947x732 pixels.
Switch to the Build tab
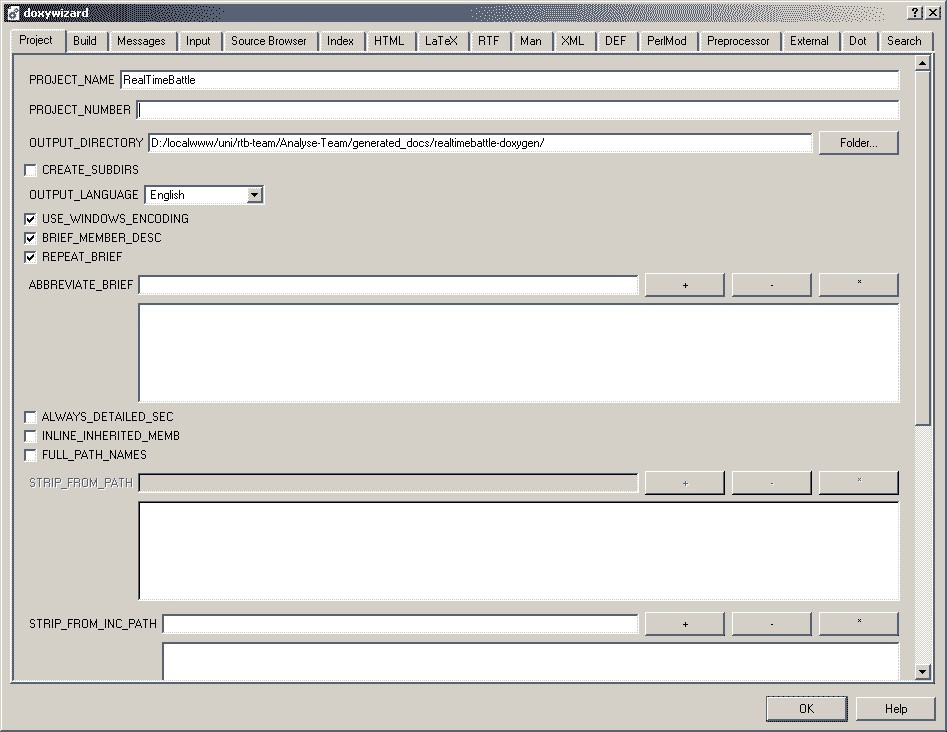click(85, 40)
